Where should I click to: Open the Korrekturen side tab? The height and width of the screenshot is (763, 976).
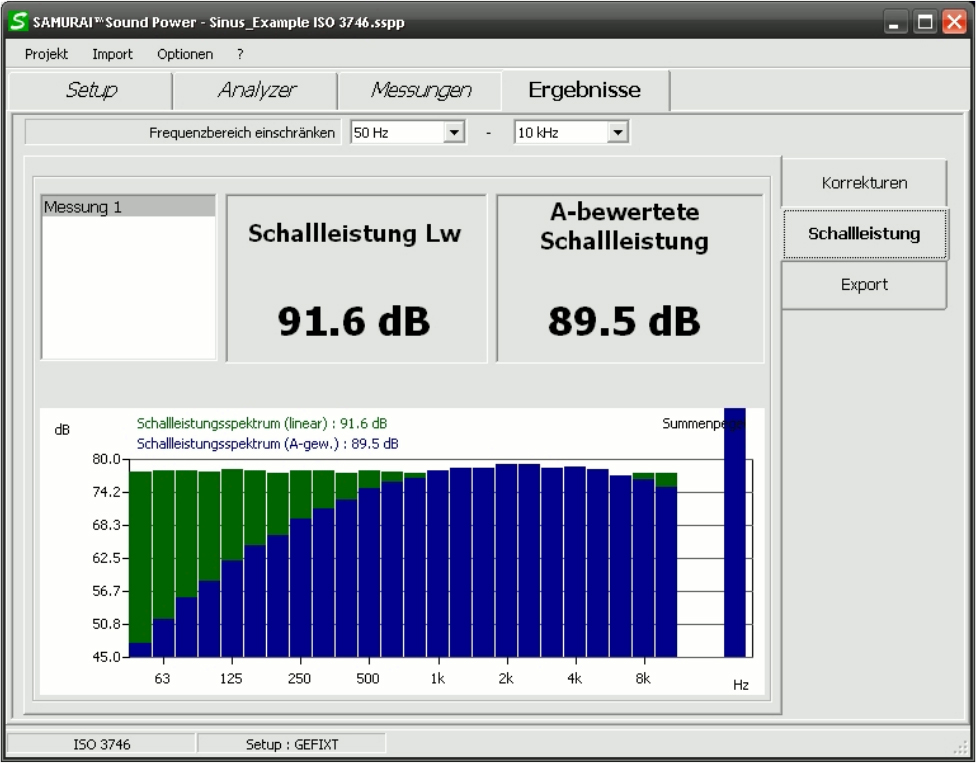(863, 183)
